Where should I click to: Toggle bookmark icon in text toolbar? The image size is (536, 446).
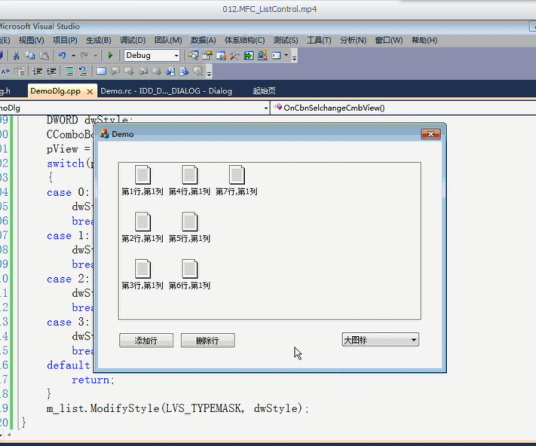101,71
